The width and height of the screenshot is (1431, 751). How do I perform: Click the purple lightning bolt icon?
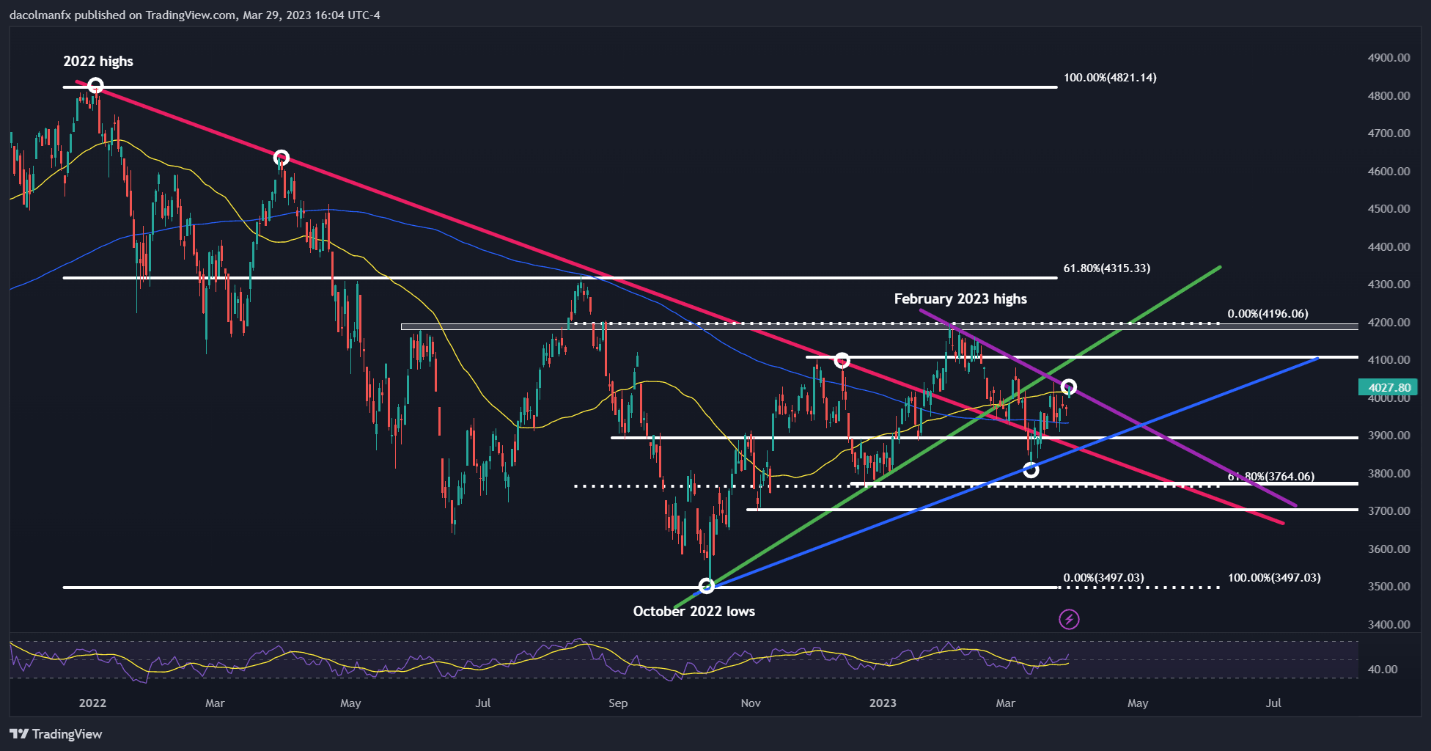[1069, 619]
